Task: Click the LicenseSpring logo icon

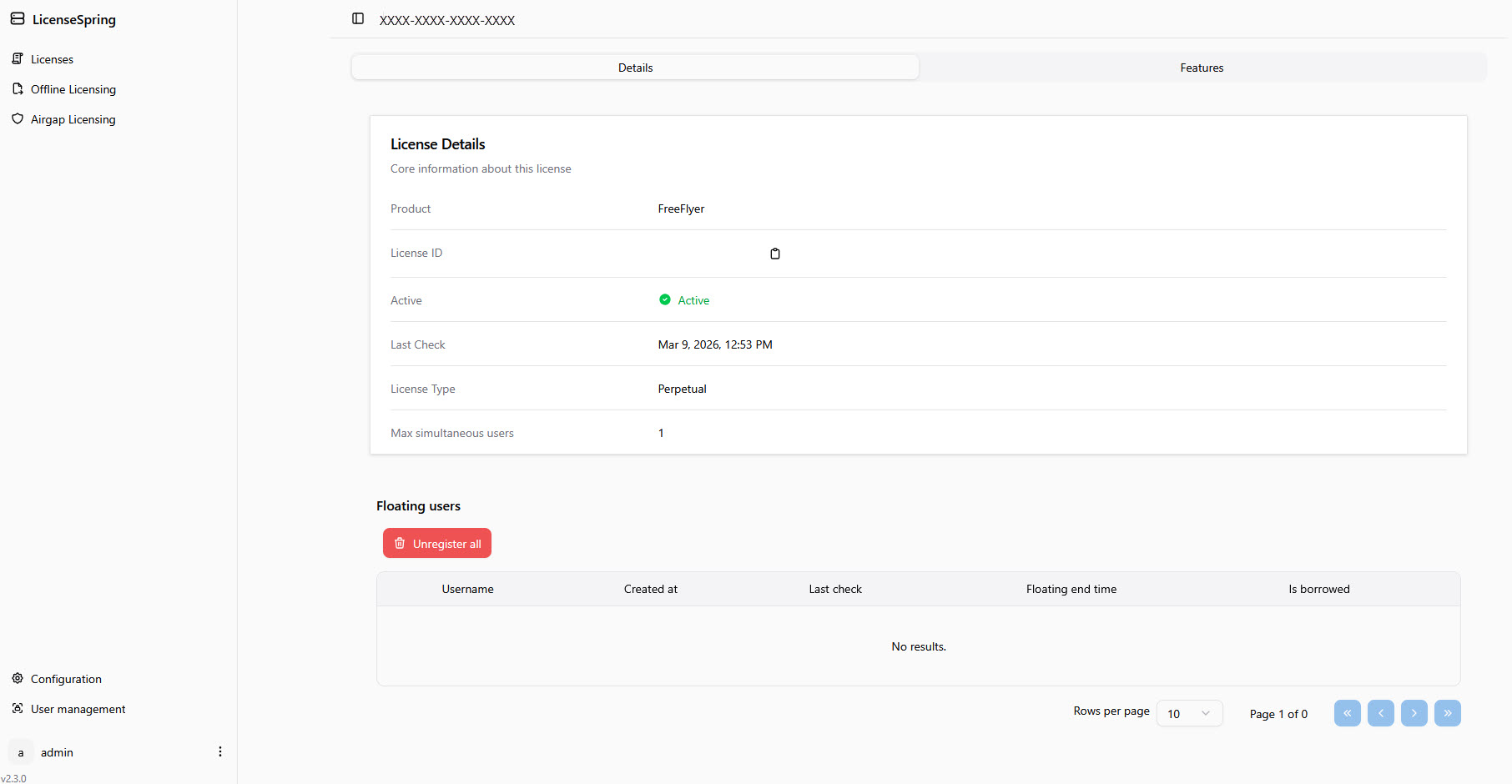Action: point(18,18)
